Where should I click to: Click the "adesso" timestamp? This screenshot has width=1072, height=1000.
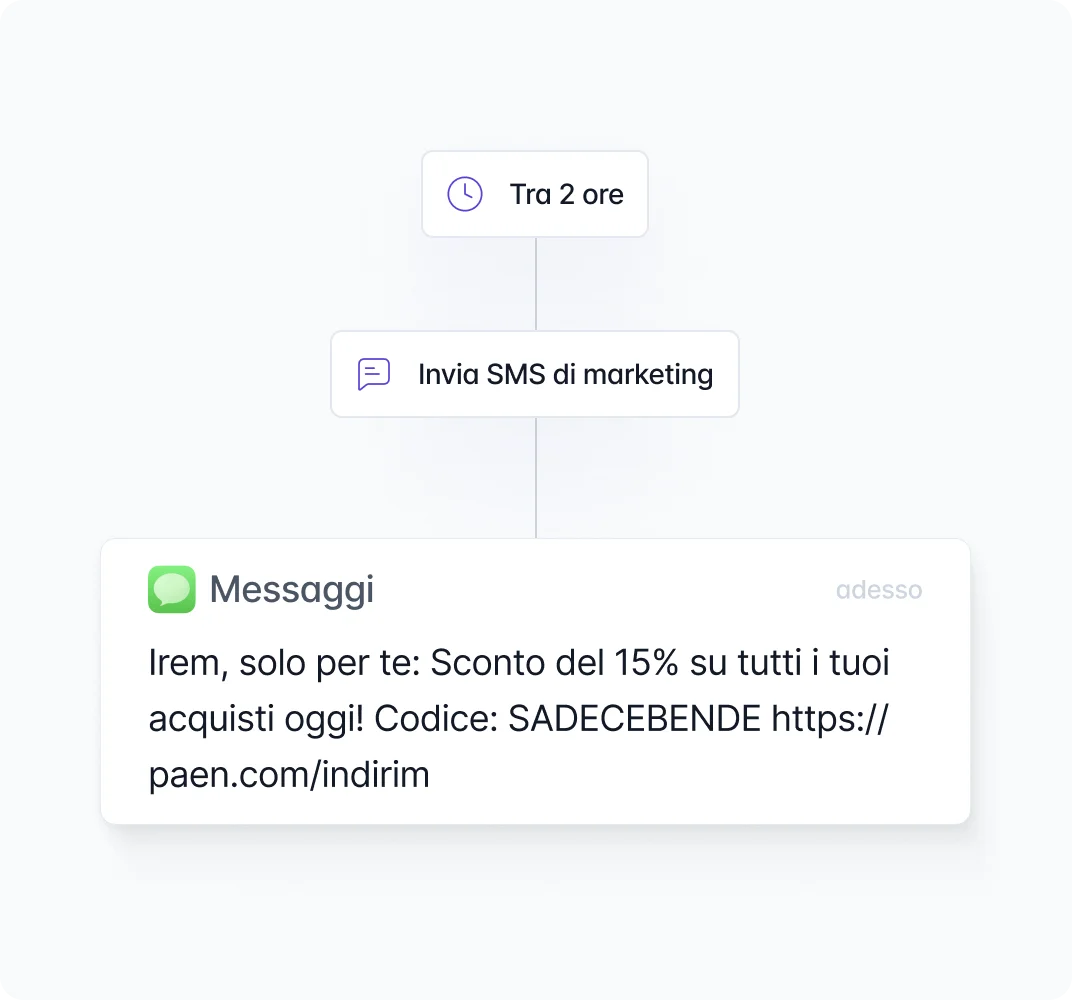[x=878, y=590]
